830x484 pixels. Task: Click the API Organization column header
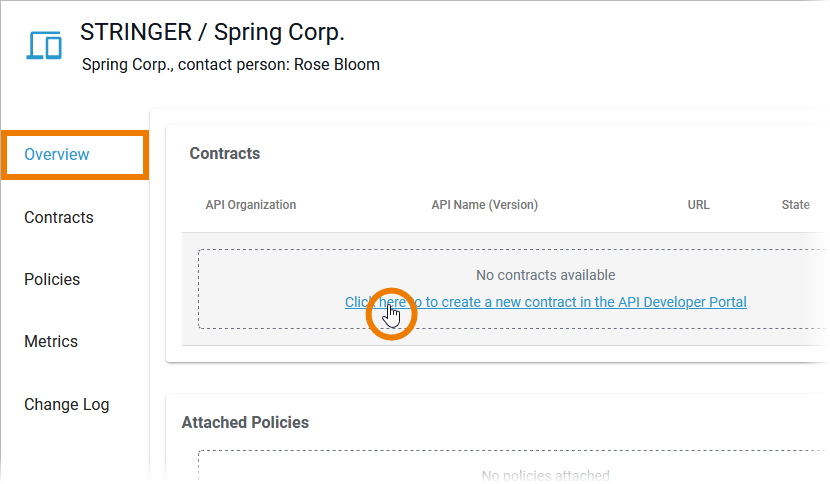click(x=251, y=205)
